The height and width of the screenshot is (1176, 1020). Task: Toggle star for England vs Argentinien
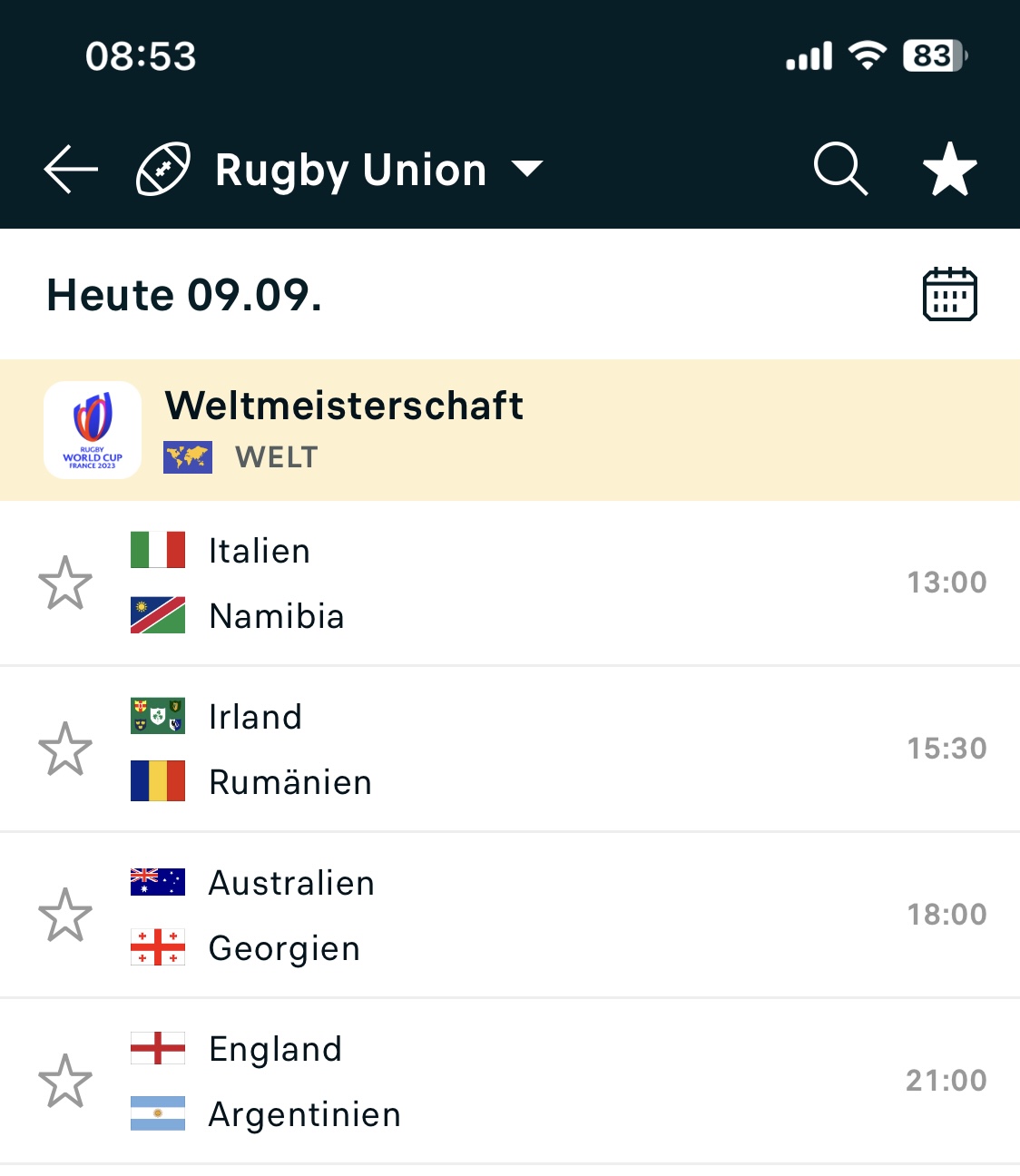[x=65, y=1081]
